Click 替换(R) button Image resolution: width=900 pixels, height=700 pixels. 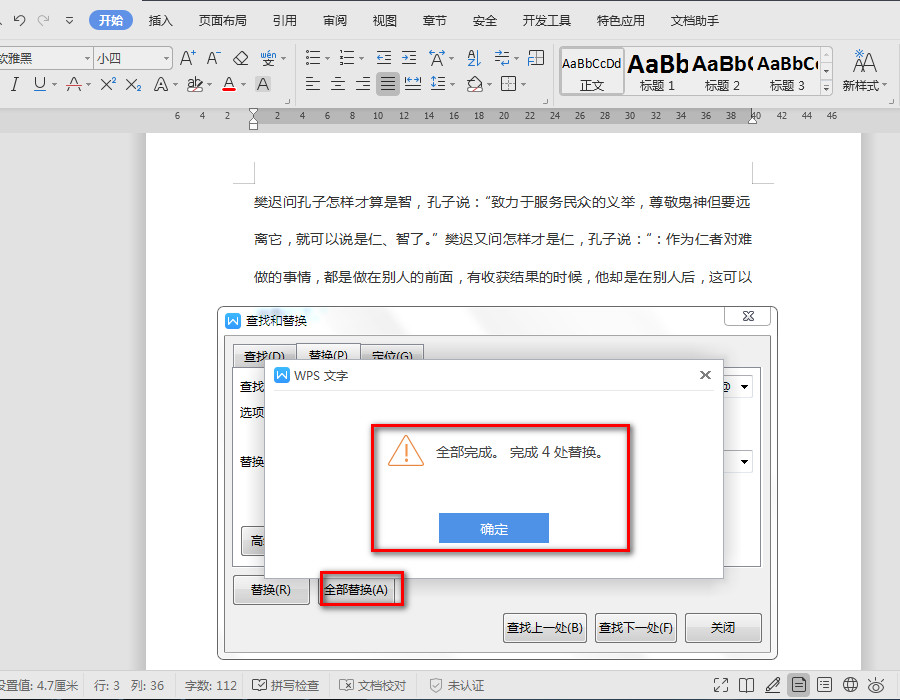pos(271,590)
